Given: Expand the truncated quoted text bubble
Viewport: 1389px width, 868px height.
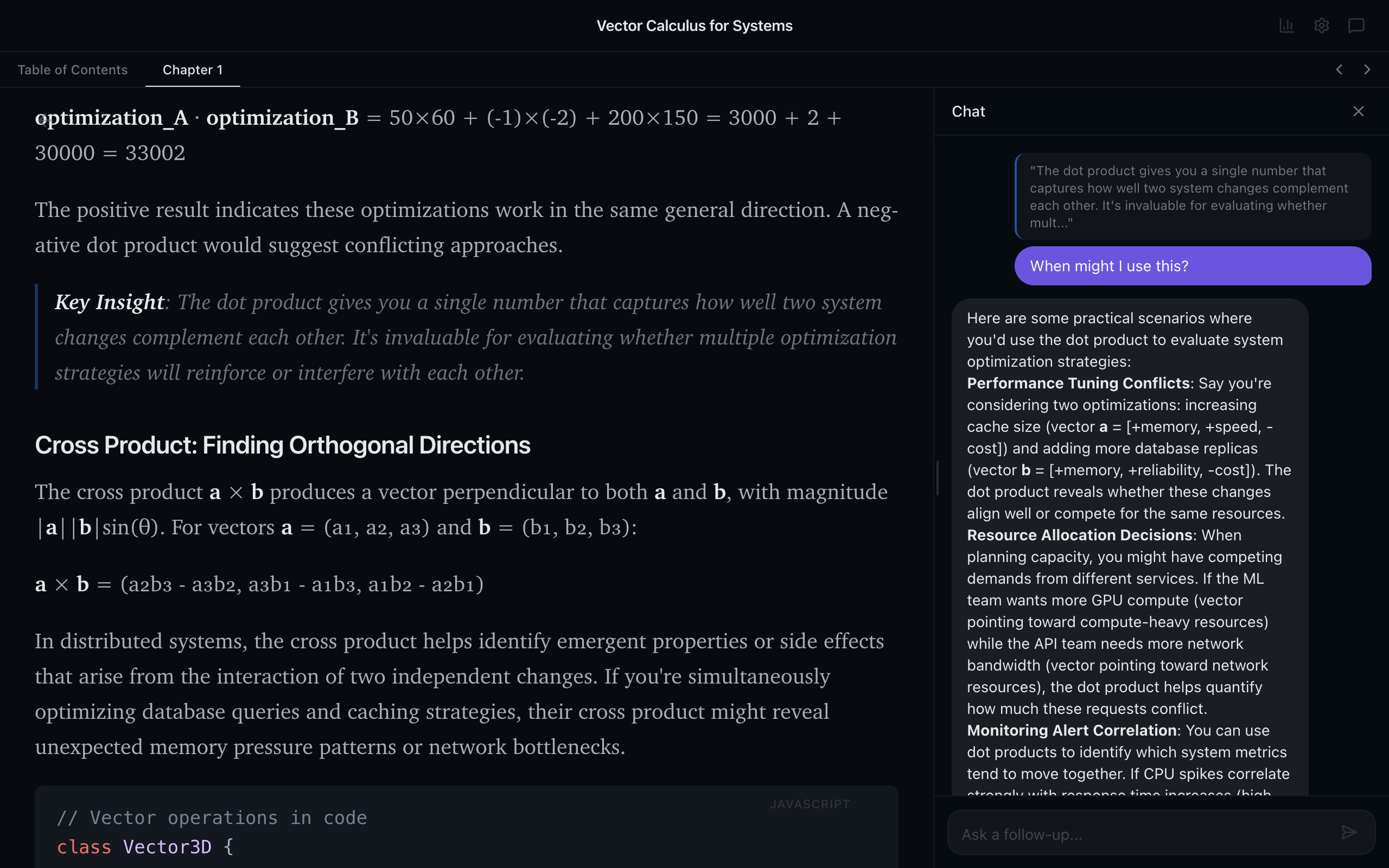Looking at the screenshot, I should point(1193,196).
